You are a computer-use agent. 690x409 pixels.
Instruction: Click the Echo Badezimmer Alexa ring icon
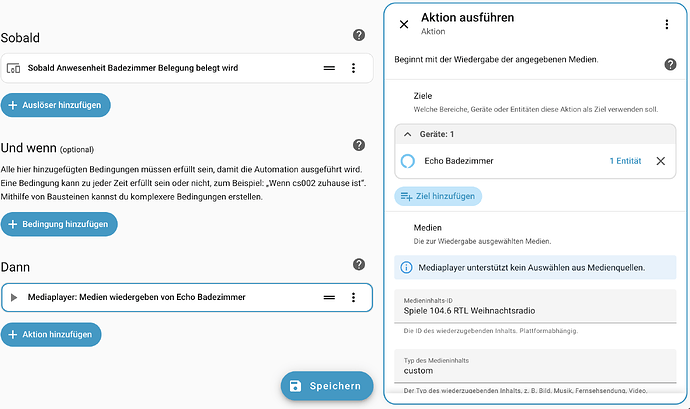(x=407, y=161)
